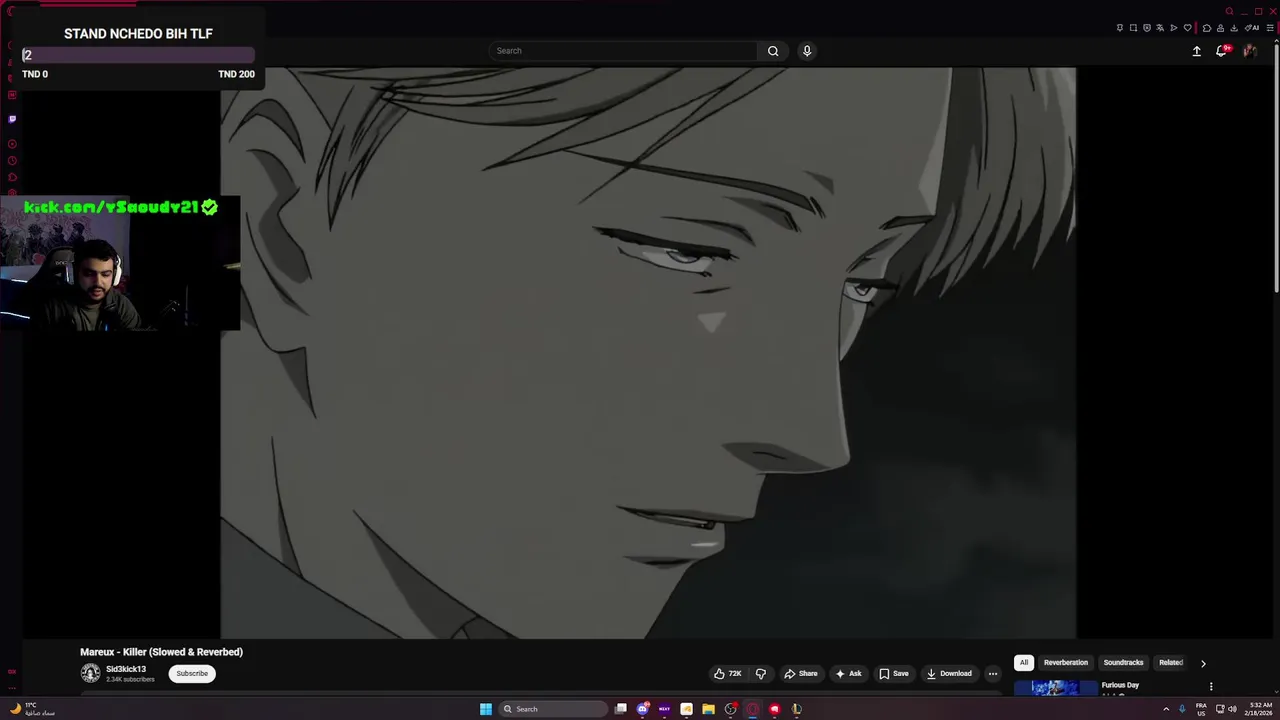Select the Soundtracks filter chip

click(1123, 663)
